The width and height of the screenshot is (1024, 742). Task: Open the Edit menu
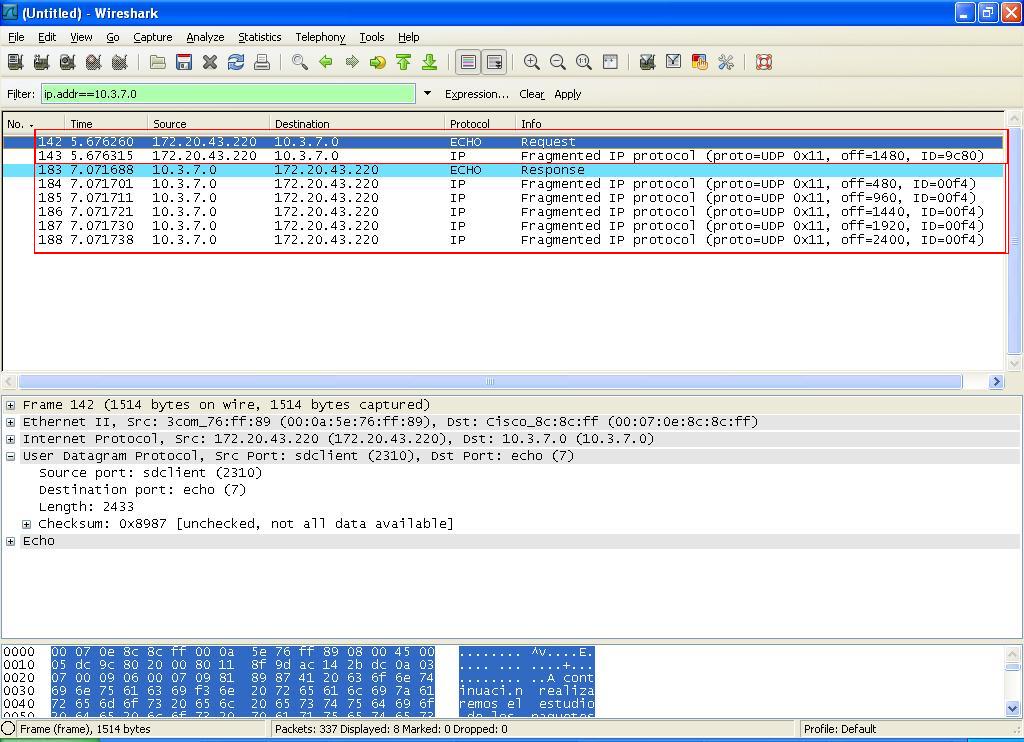[47, 37]
